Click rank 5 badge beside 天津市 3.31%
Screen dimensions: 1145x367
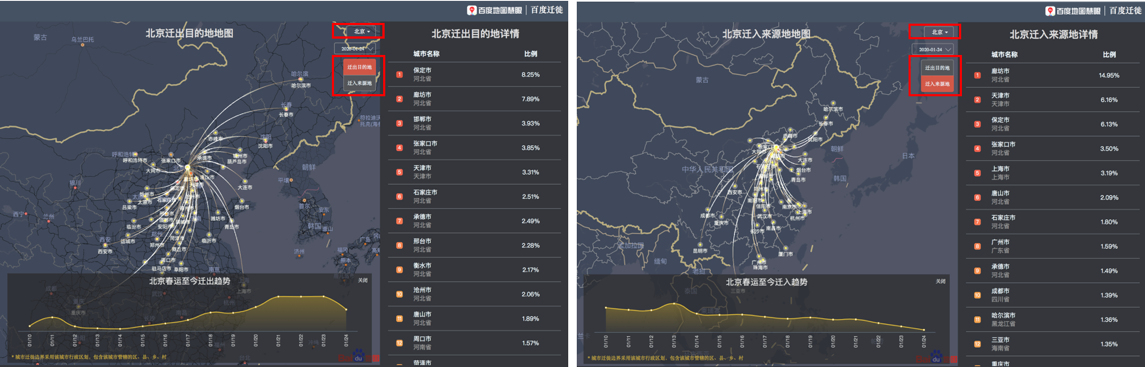(x=399, y=171)
